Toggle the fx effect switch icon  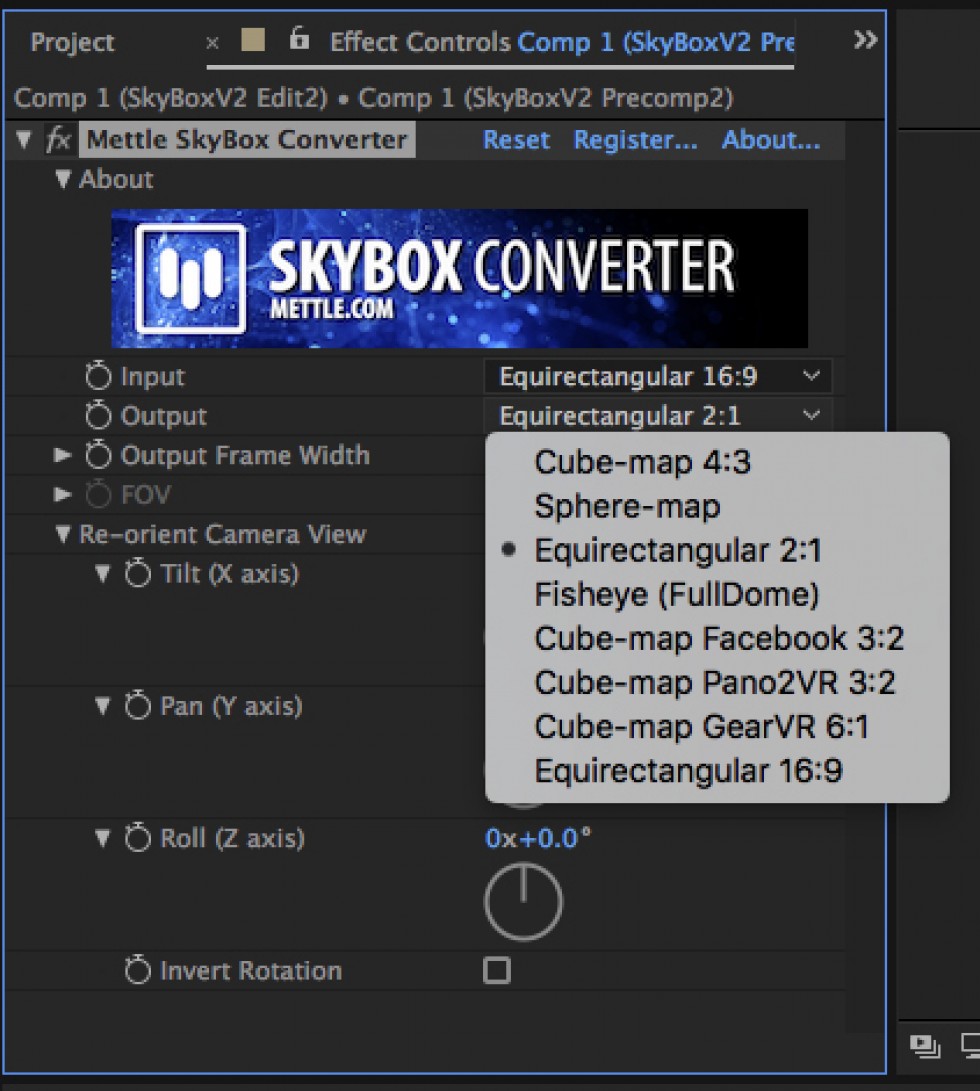[x=58, y=140]
